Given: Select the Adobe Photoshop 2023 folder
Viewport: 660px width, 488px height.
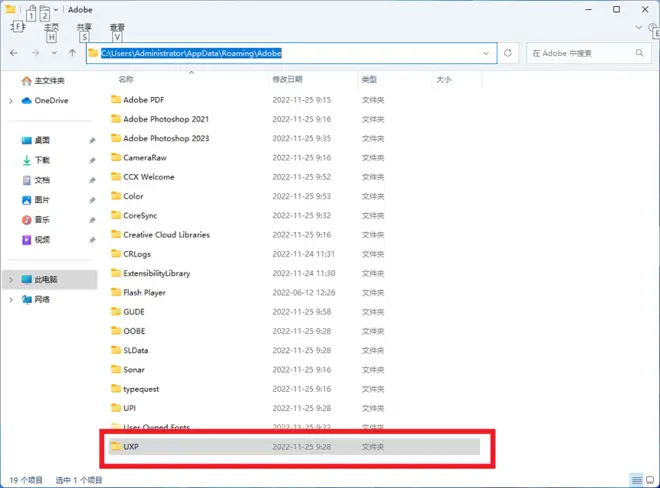Looking at the screenshot, I should pyautogui.click(x=160, y=139).
